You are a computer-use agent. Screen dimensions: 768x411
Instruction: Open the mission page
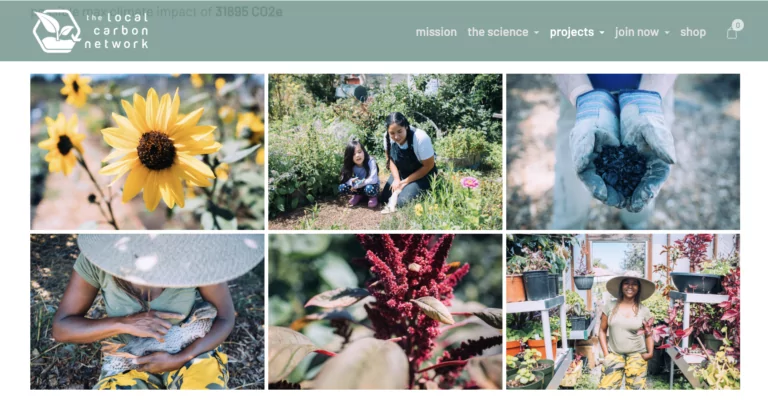click(x=436, y=32)
